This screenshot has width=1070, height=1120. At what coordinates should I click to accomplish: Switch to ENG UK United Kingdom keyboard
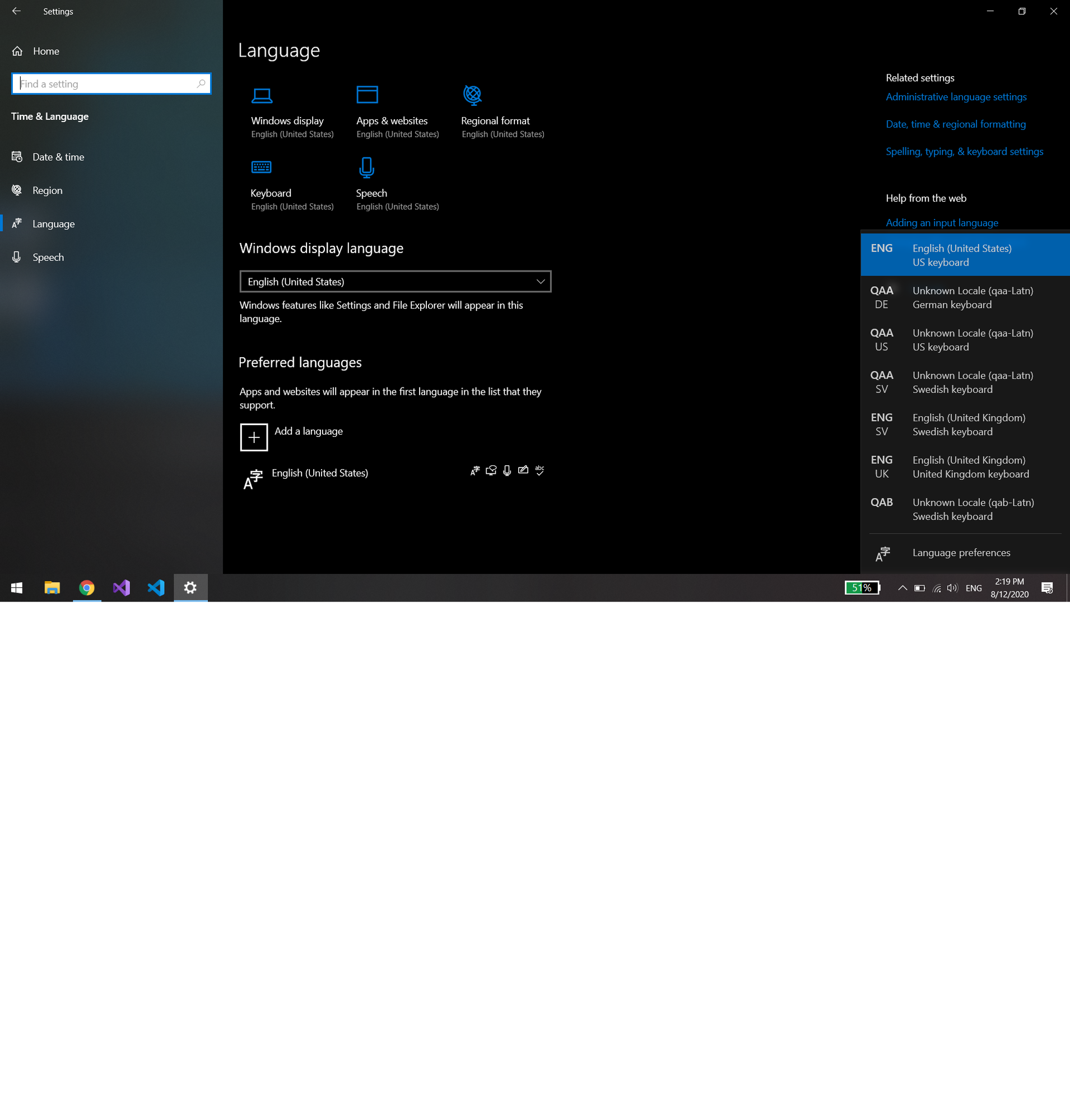[x=964, y=466]
